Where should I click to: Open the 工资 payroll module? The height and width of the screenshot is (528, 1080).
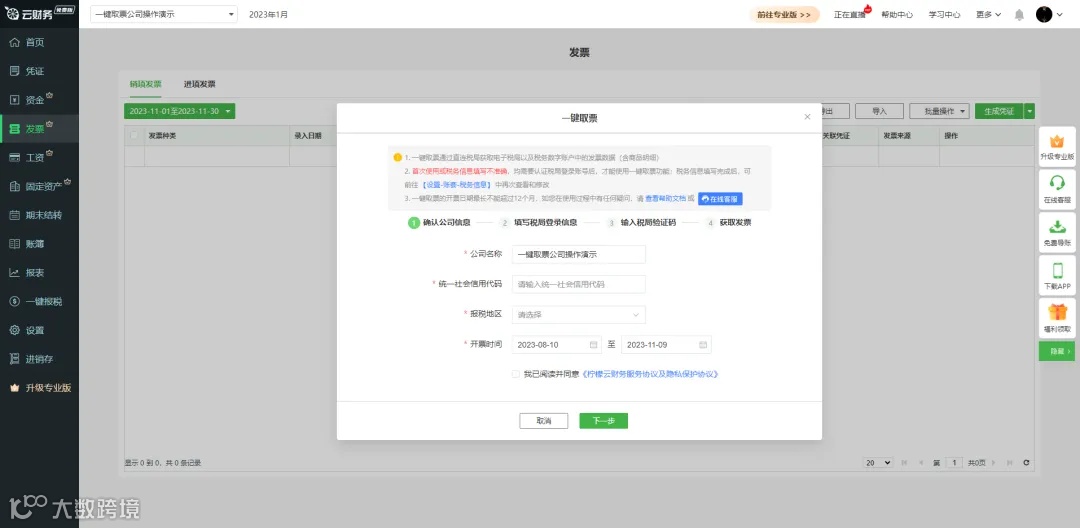click(39, 158)
